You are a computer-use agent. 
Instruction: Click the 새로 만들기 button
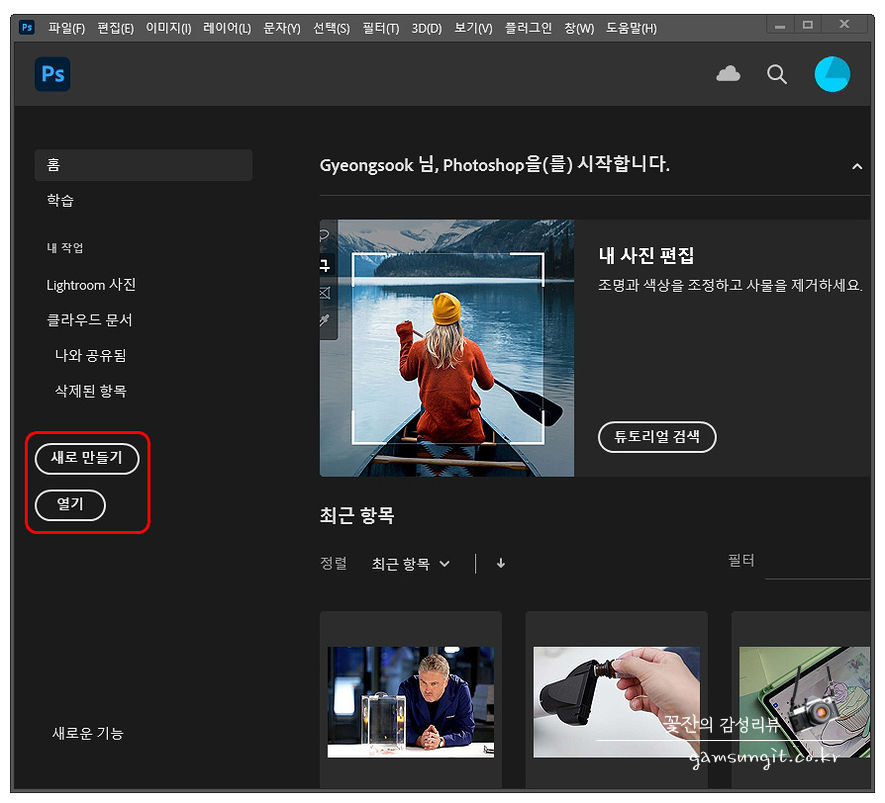(87, 458)
